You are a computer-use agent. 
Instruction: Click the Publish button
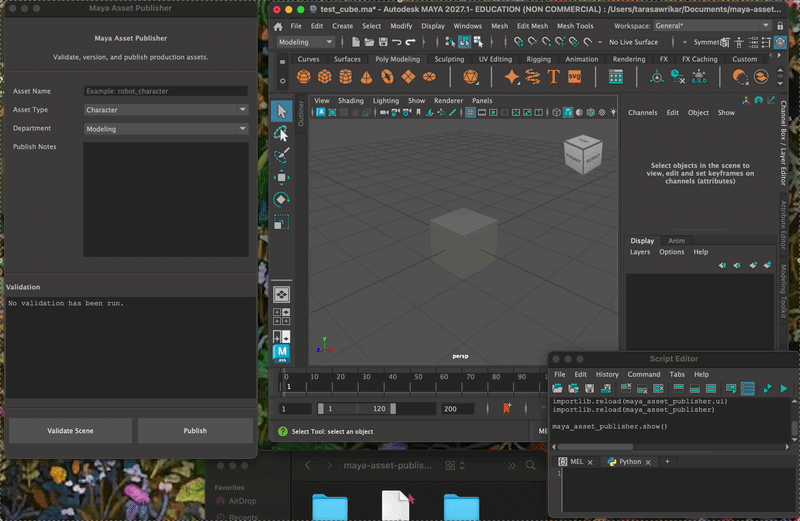(195, 431)
